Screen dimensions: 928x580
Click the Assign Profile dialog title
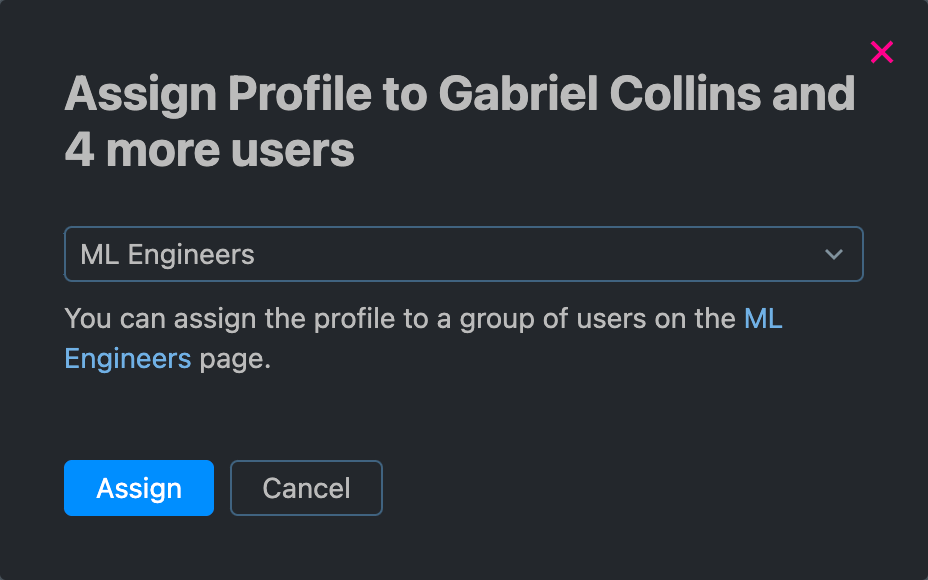point(459,120)
